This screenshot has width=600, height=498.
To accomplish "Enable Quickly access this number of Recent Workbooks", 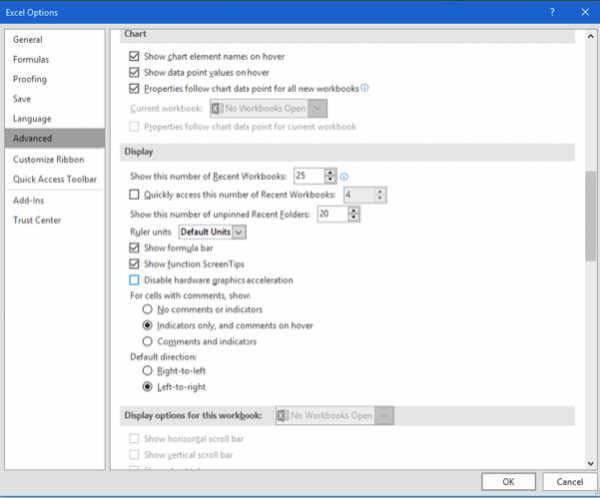I will (134, 194).
